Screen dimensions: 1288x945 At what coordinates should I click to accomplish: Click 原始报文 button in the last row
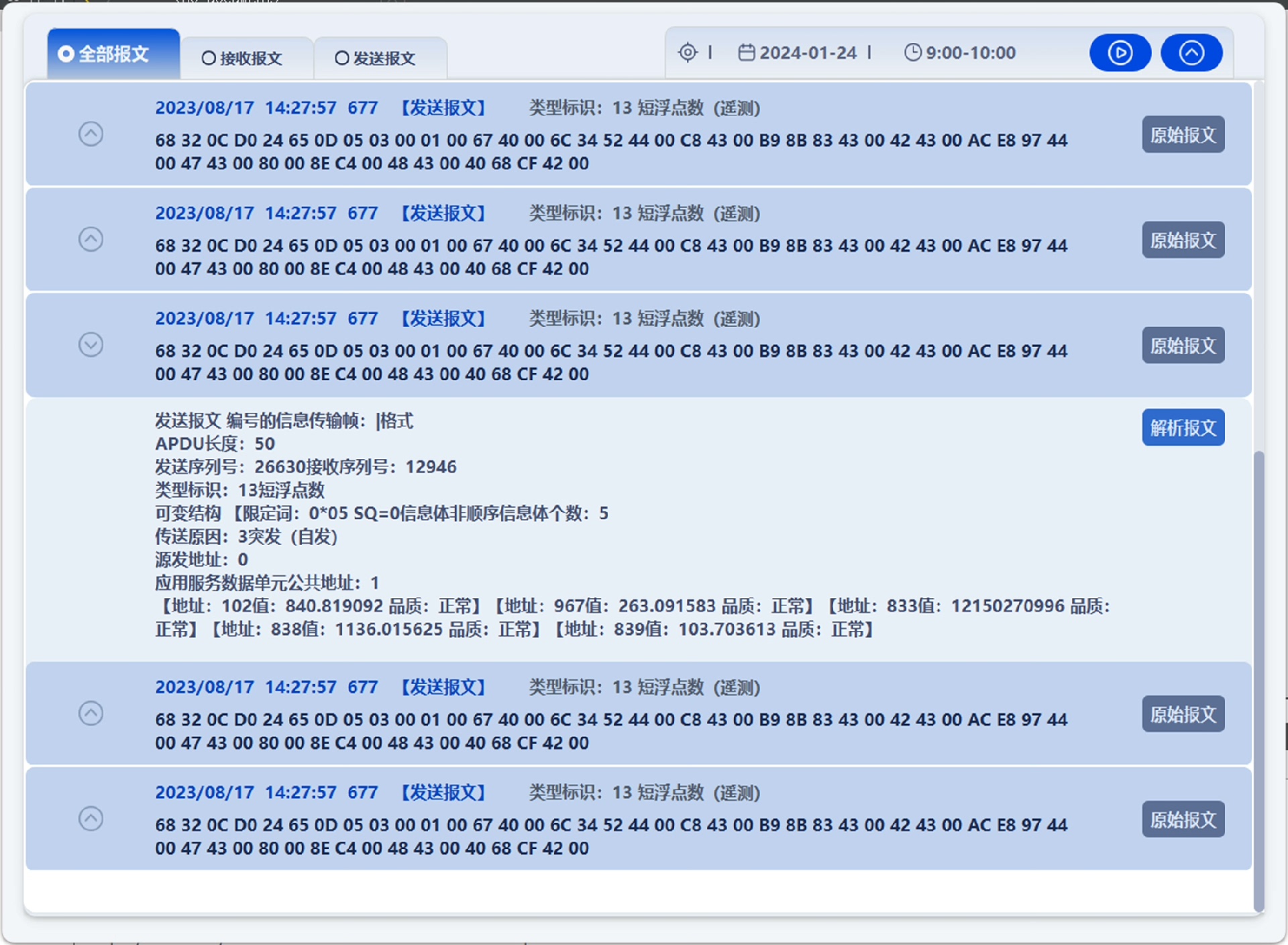coord(1183,819)
